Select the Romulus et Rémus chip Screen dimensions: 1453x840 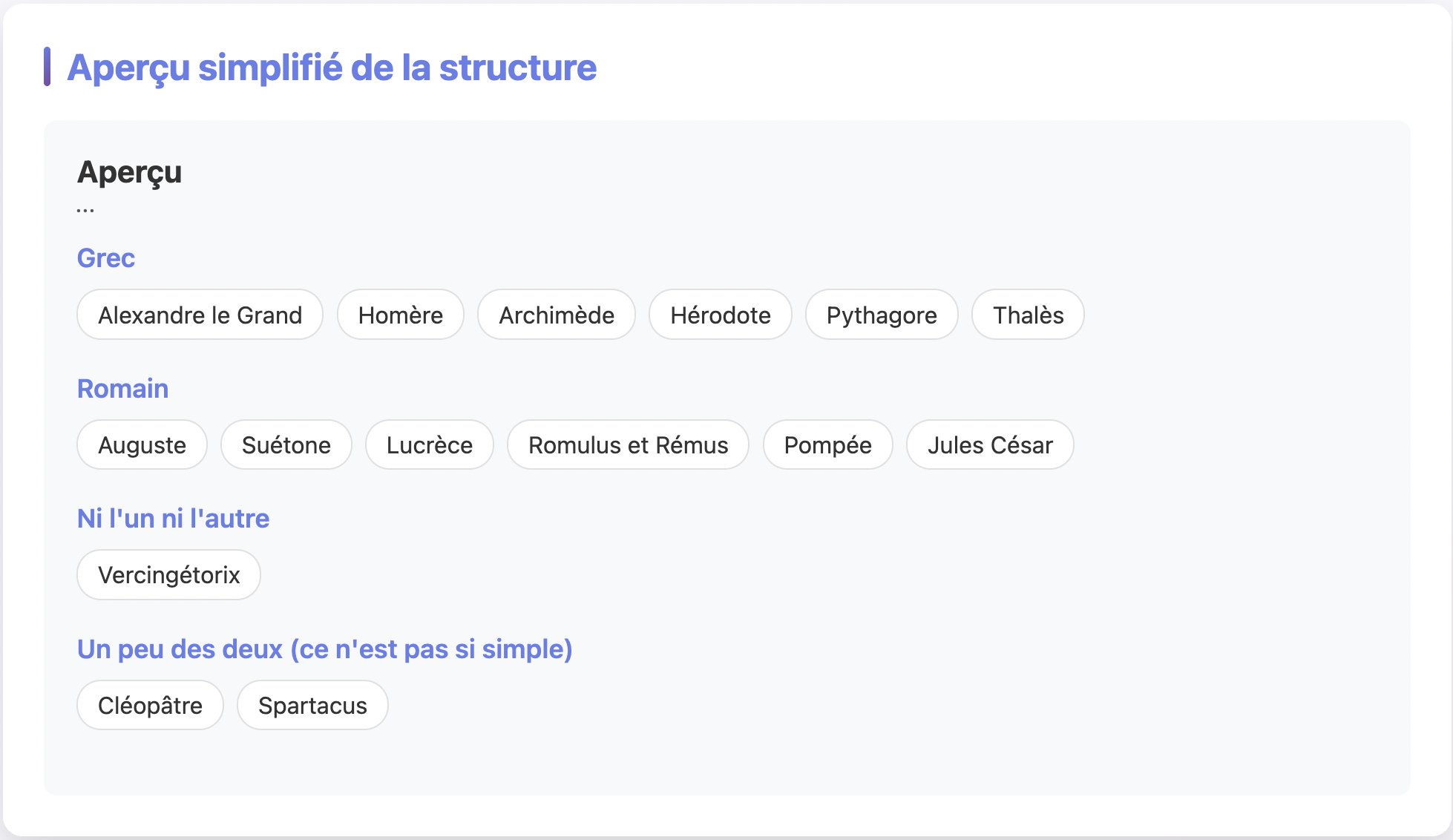tap(628, 444)
